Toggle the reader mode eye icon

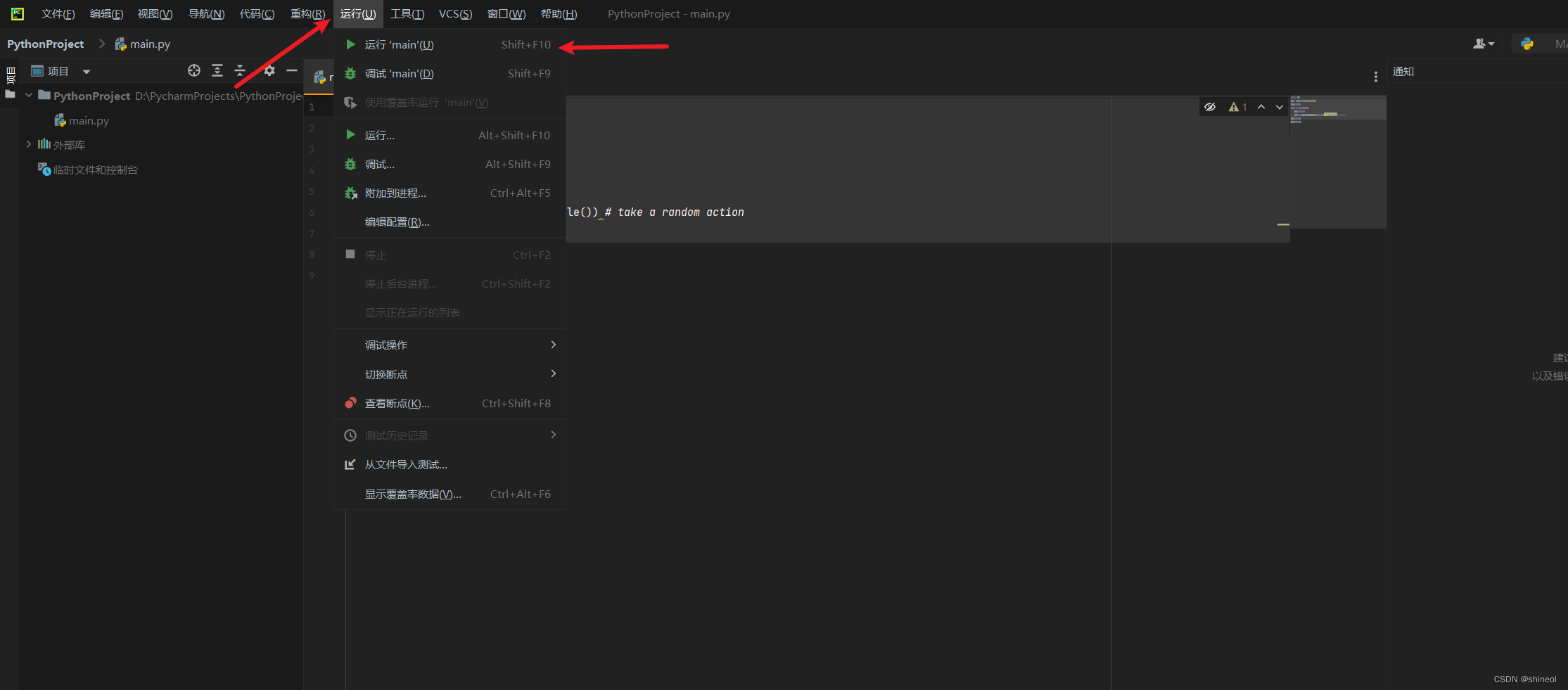(1210, 107)
